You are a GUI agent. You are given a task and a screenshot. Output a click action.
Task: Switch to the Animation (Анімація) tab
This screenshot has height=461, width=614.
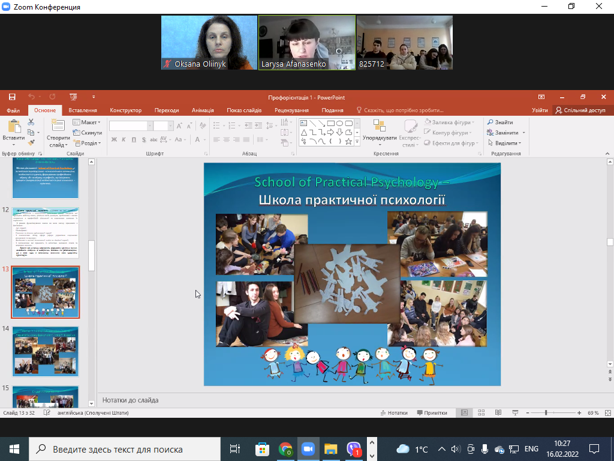click(202, 110)
